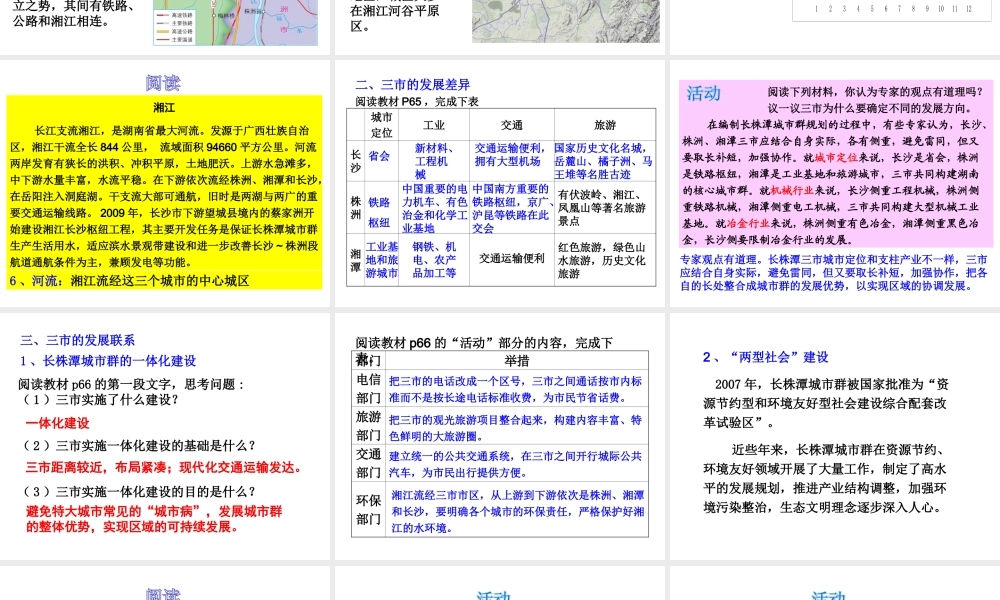
Task: Click question （2）三市实施一体化建设的基础是什么？
Action: click(x=138, y=446)
